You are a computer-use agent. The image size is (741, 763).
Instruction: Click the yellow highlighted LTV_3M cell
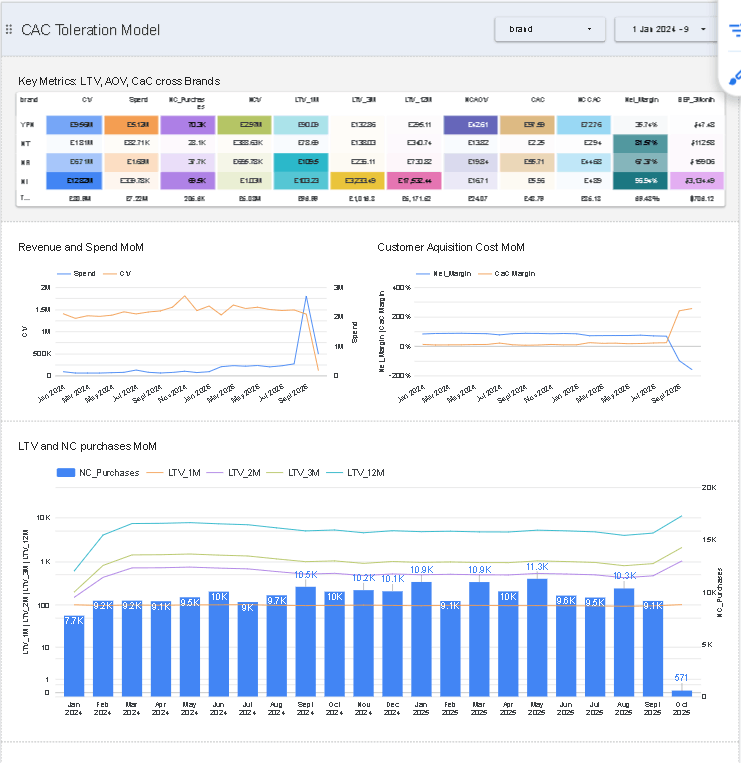(358, 181)
